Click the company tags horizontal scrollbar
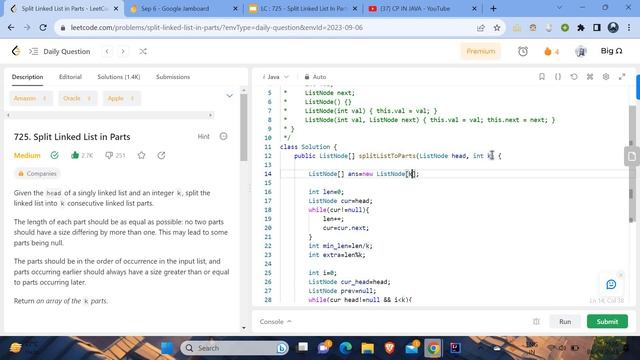Screen dimensions: 640x360 click(x=109, y=115)
